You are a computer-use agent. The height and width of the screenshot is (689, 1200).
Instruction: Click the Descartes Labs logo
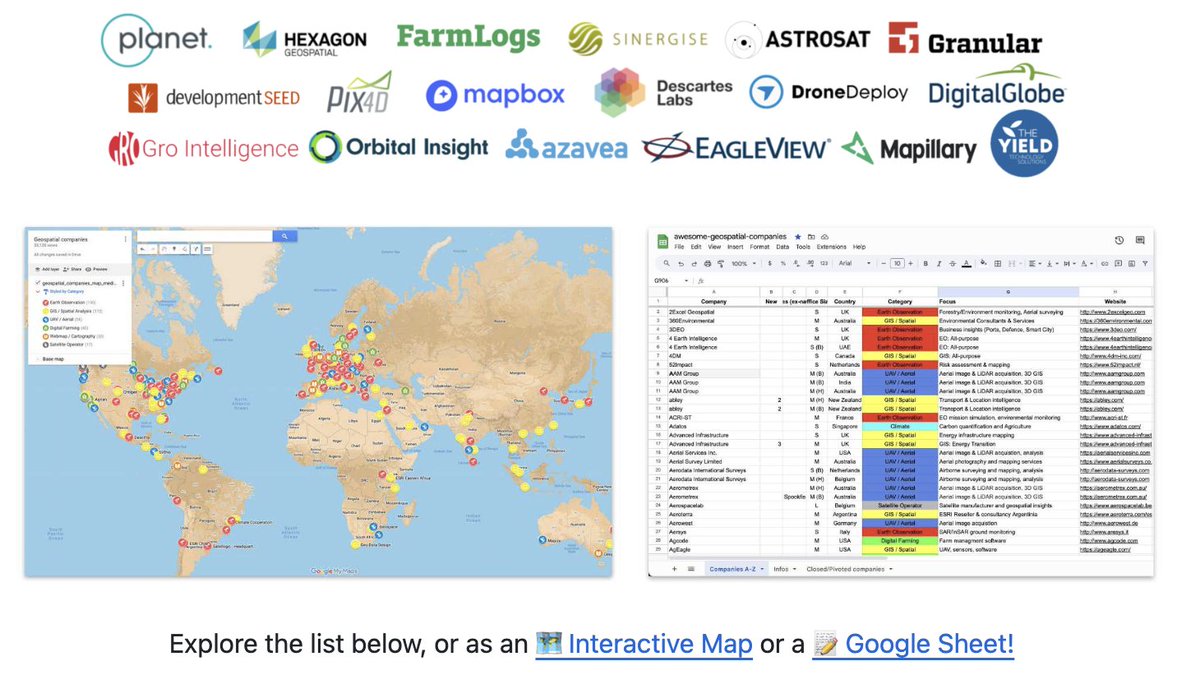(663, 93)
